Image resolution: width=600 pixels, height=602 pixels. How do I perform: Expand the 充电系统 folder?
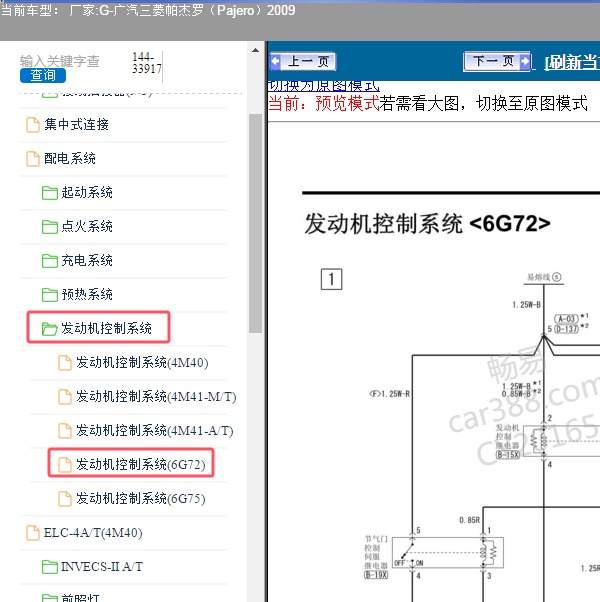[87, 260]
